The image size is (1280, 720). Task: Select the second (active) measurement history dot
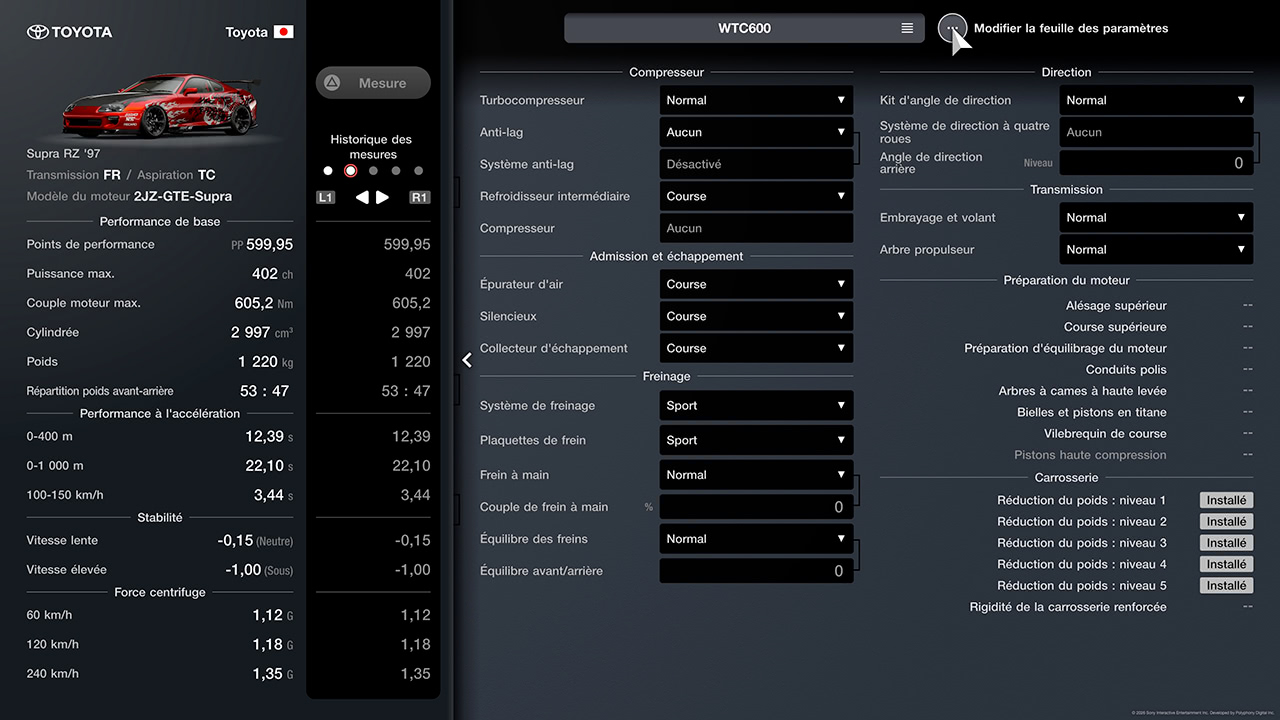point(350,171)
